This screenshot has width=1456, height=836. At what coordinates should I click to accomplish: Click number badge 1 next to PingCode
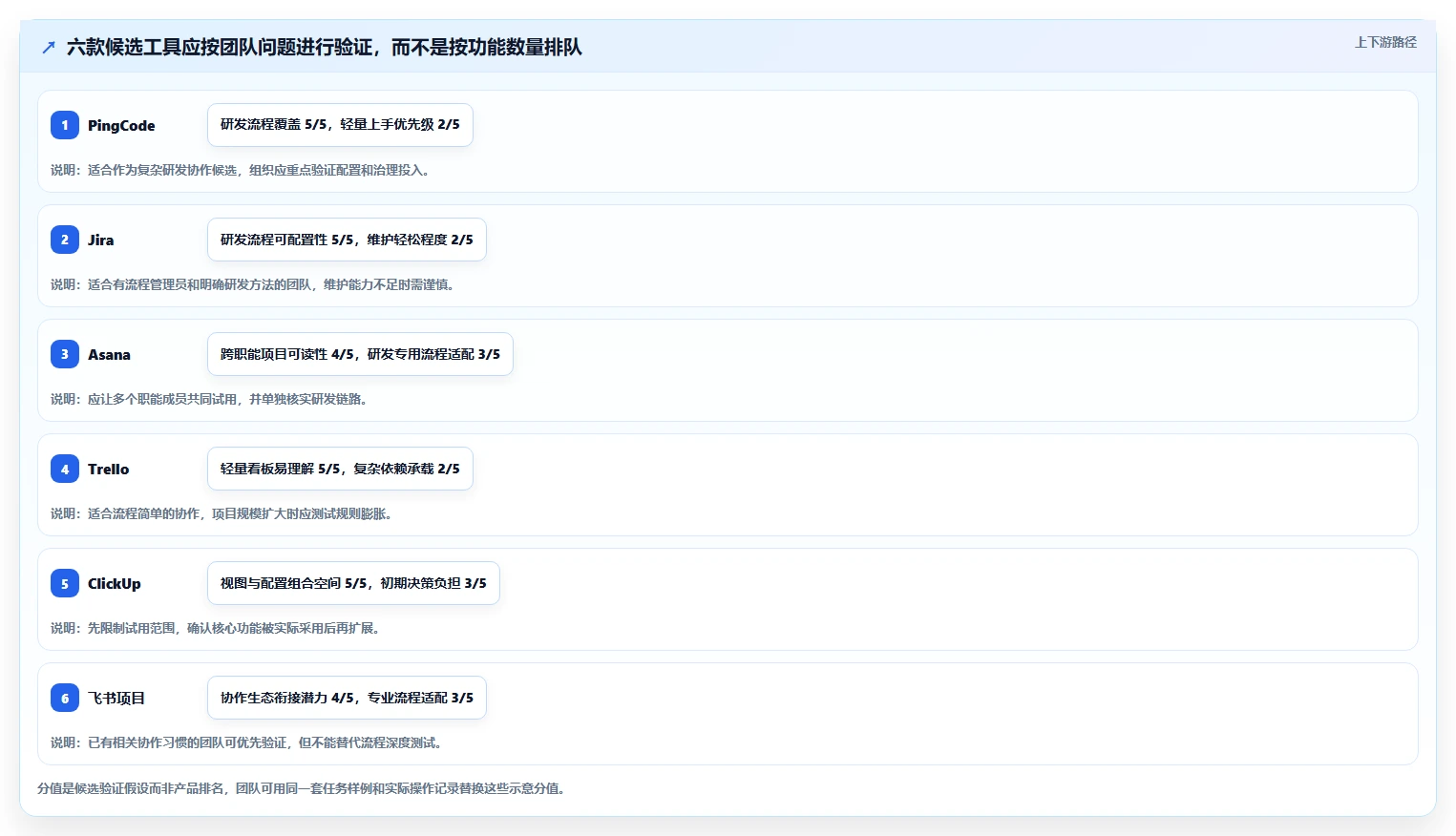point(65,125)
